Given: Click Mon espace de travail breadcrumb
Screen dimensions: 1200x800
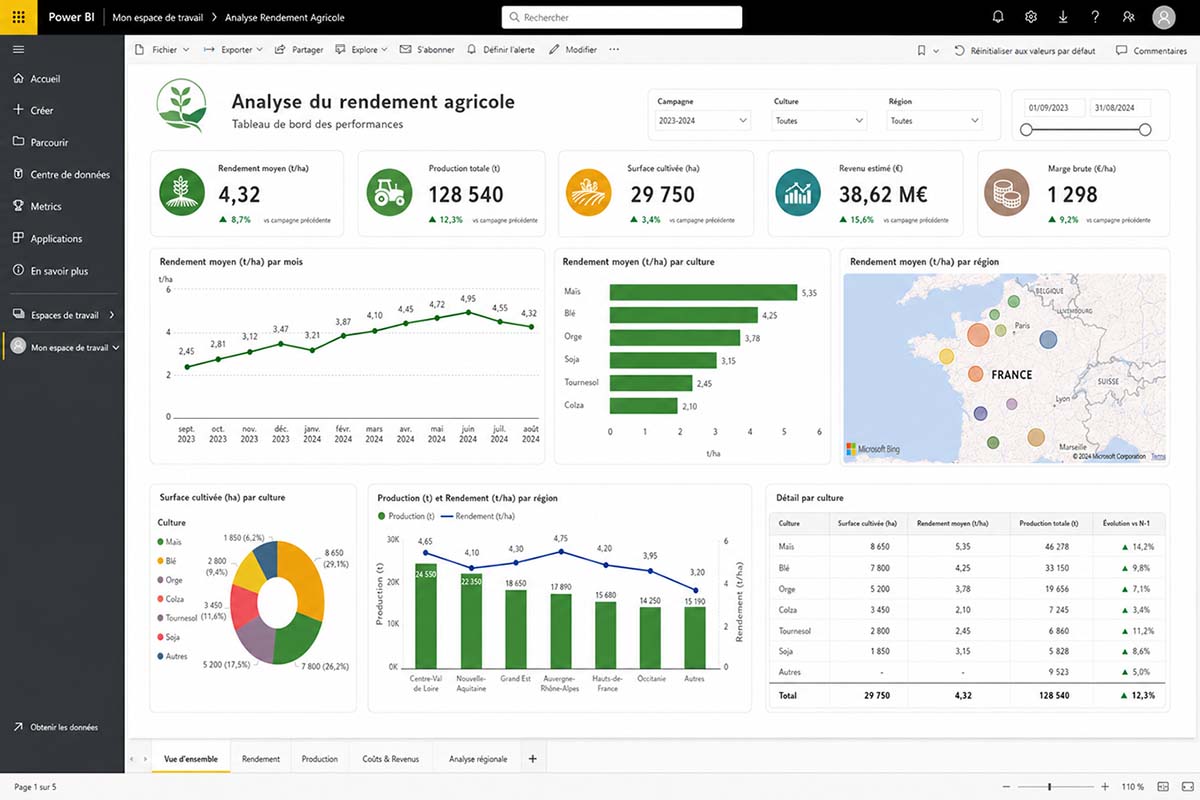Looking at the screenshot, I should coord(157,17).
